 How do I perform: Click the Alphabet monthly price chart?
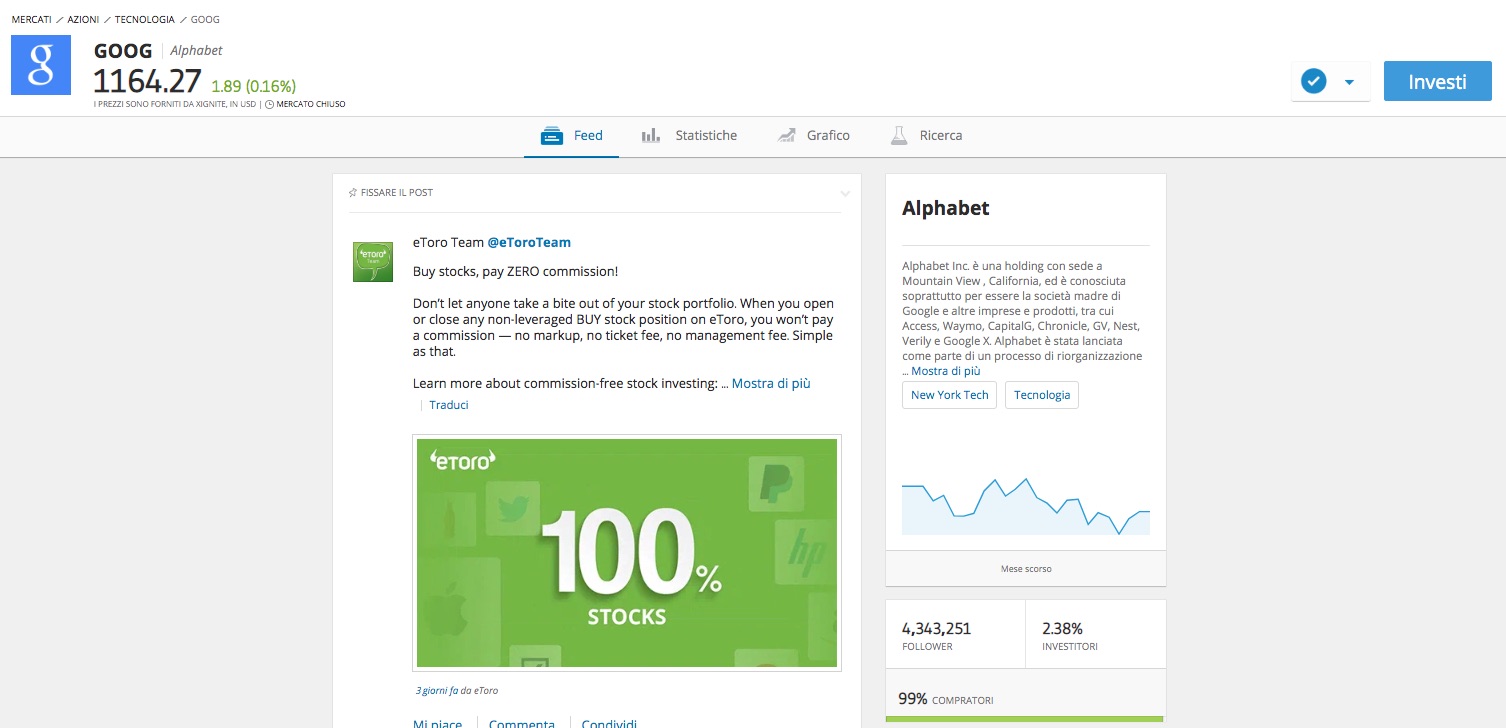tap(1026, 506)
